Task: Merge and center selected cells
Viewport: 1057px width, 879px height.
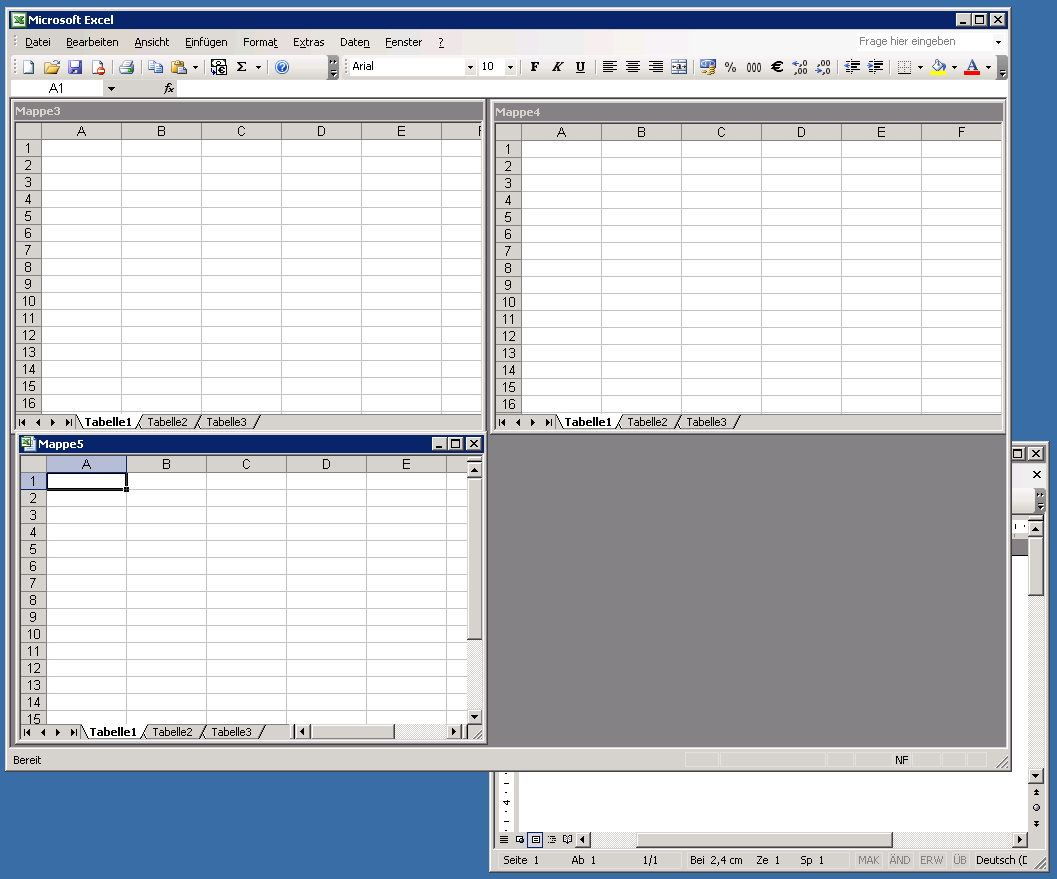Action: (x=679, y=67)
